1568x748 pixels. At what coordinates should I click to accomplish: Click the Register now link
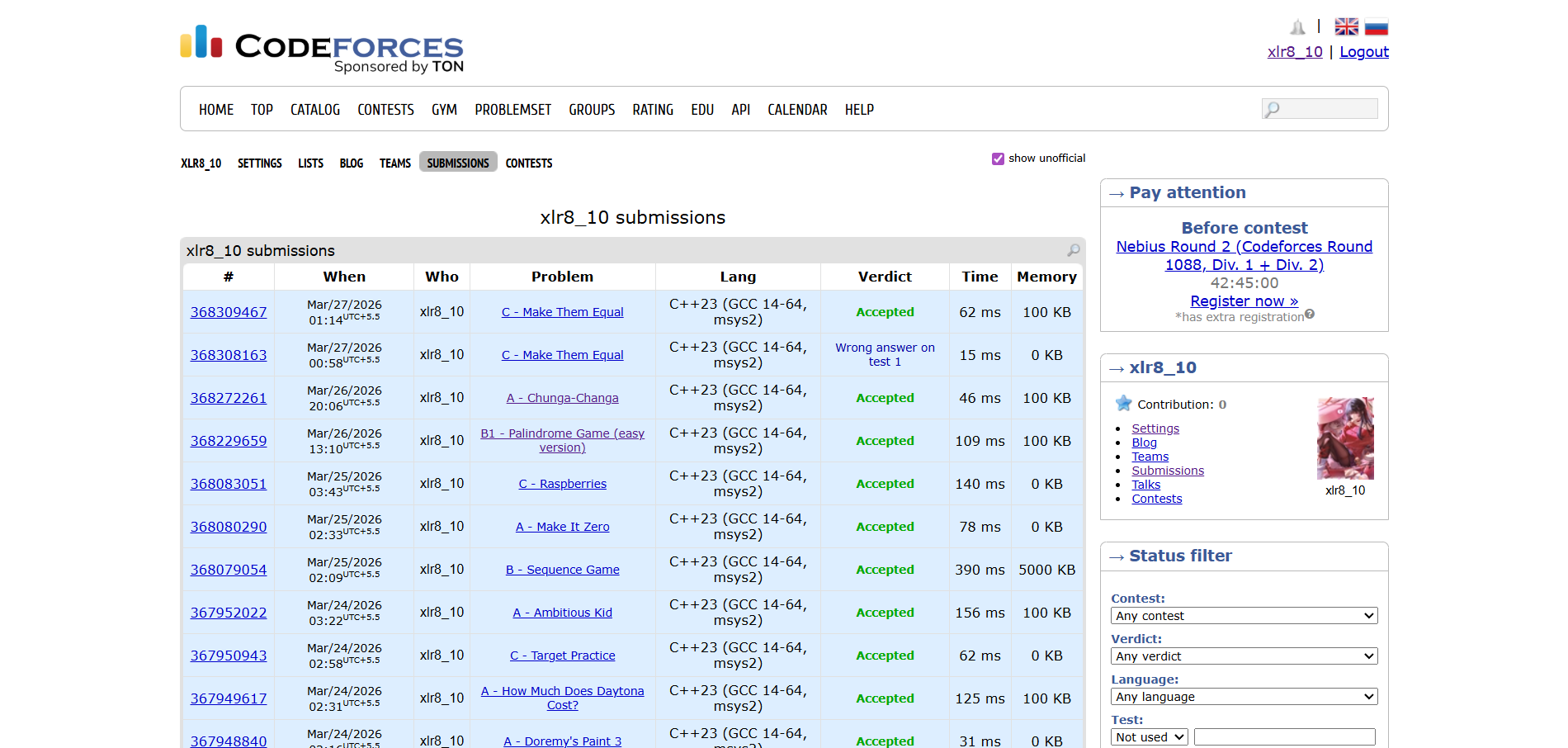(1244, 301)
